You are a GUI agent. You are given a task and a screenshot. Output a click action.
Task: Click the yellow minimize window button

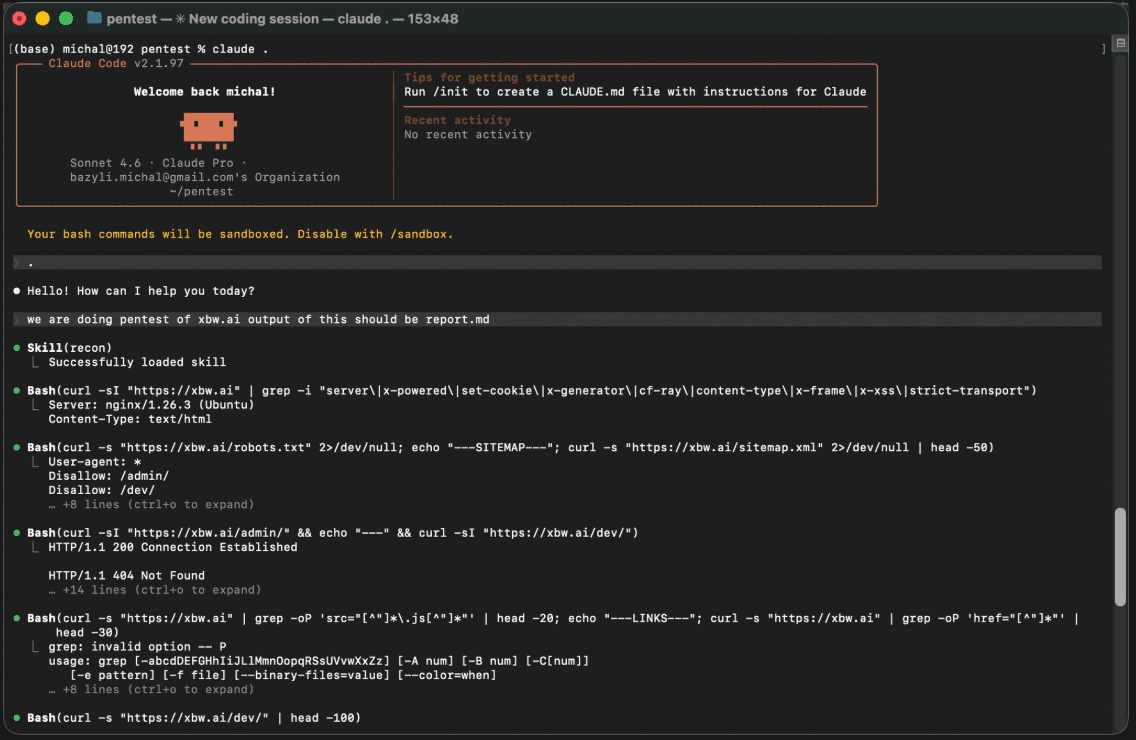pyautogui.click(x=43, y=19)
